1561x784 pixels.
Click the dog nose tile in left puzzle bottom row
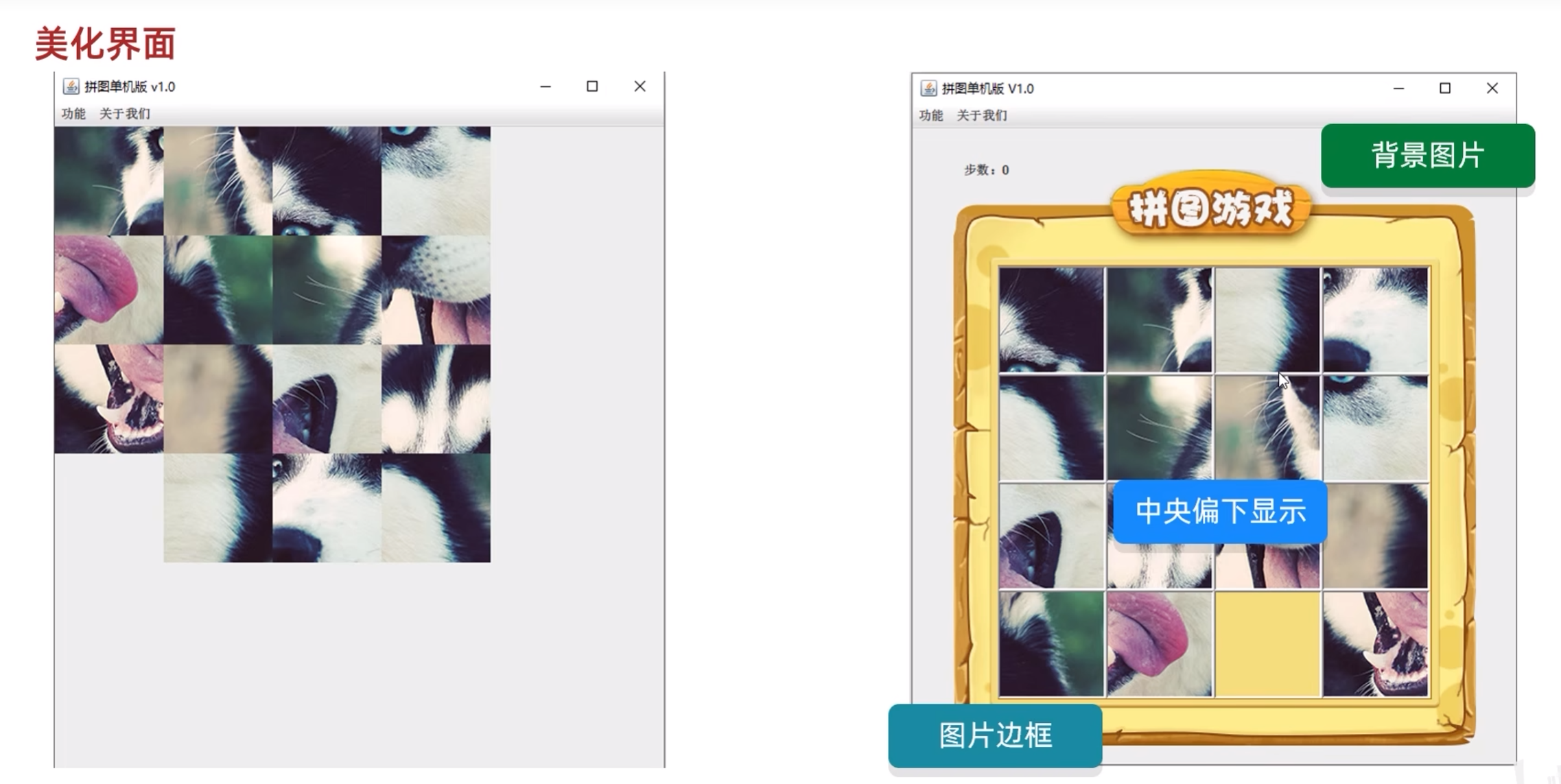(327, 508)
